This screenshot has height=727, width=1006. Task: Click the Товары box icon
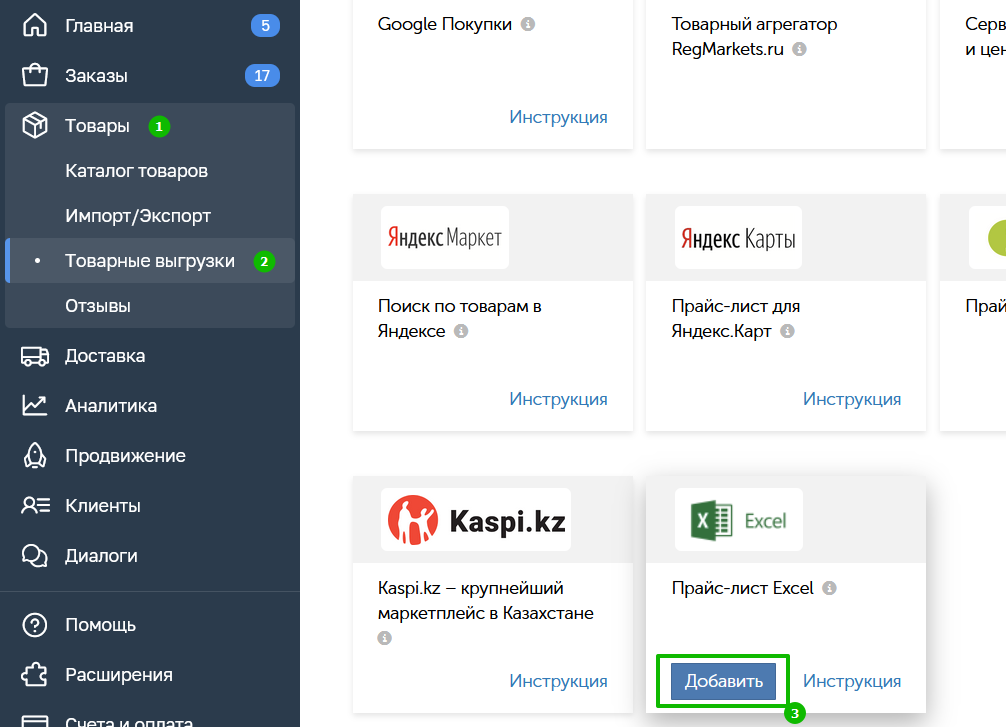pyautogui.click(x=35, y=125)
